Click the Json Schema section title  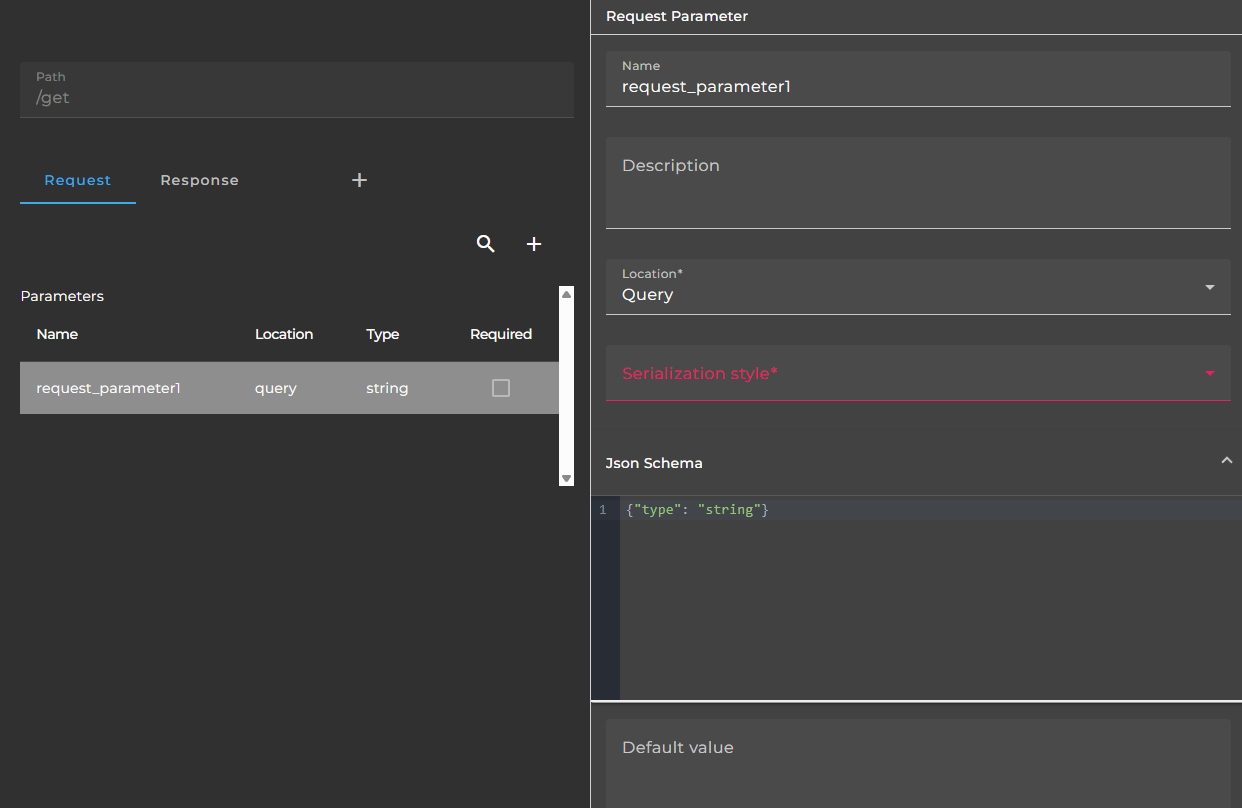tap(654, 463)
